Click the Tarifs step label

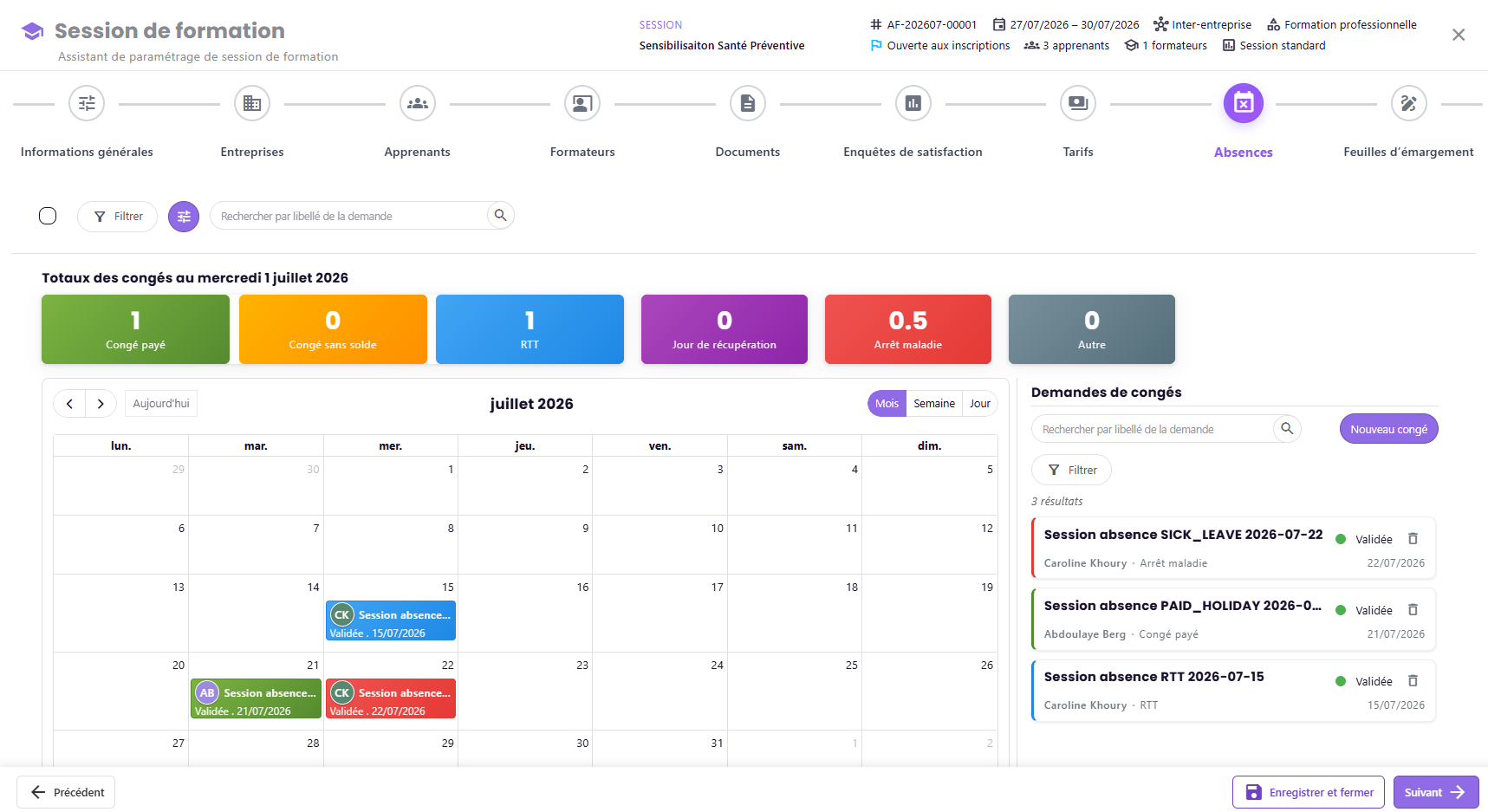click(x=1078, y=153)
